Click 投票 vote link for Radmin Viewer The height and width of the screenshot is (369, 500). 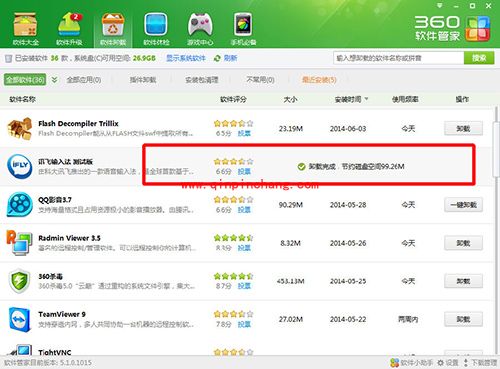pos(244,248)
